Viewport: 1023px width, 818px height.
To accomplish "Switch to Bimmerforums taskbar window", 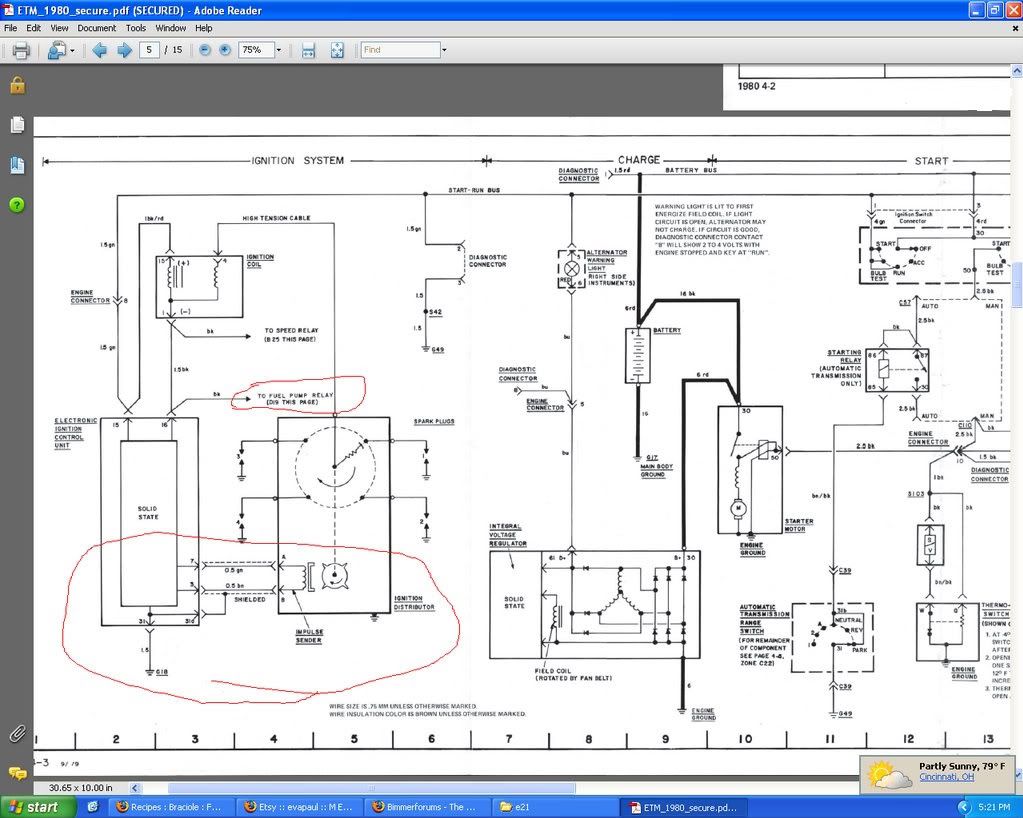I will pos(425,807).
